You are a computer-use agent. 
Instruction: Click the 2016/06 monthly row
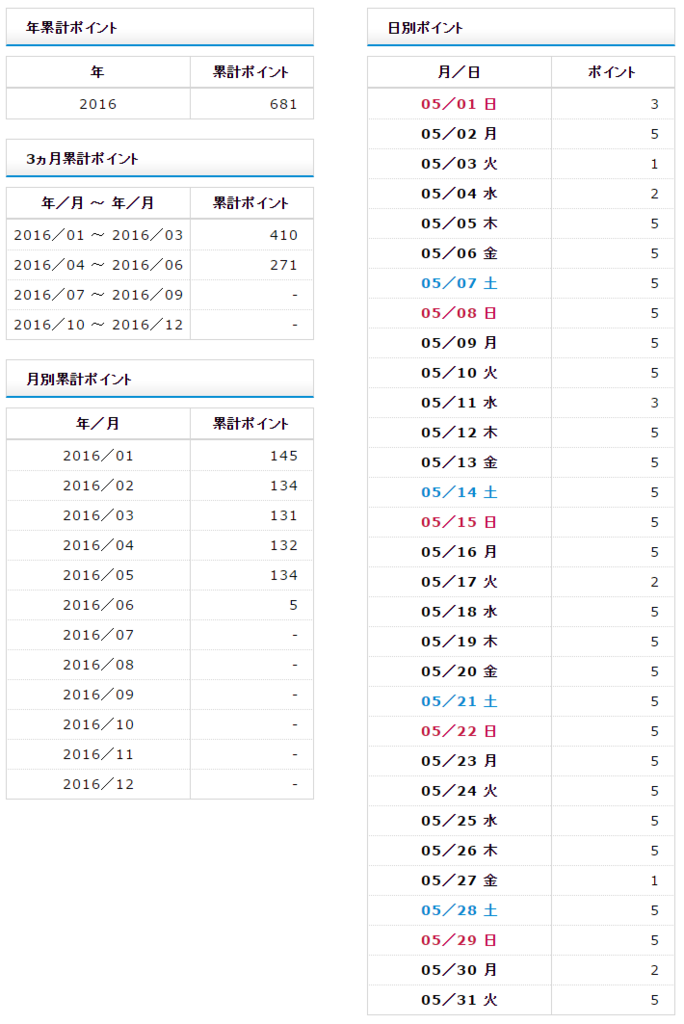coord(159,605)
